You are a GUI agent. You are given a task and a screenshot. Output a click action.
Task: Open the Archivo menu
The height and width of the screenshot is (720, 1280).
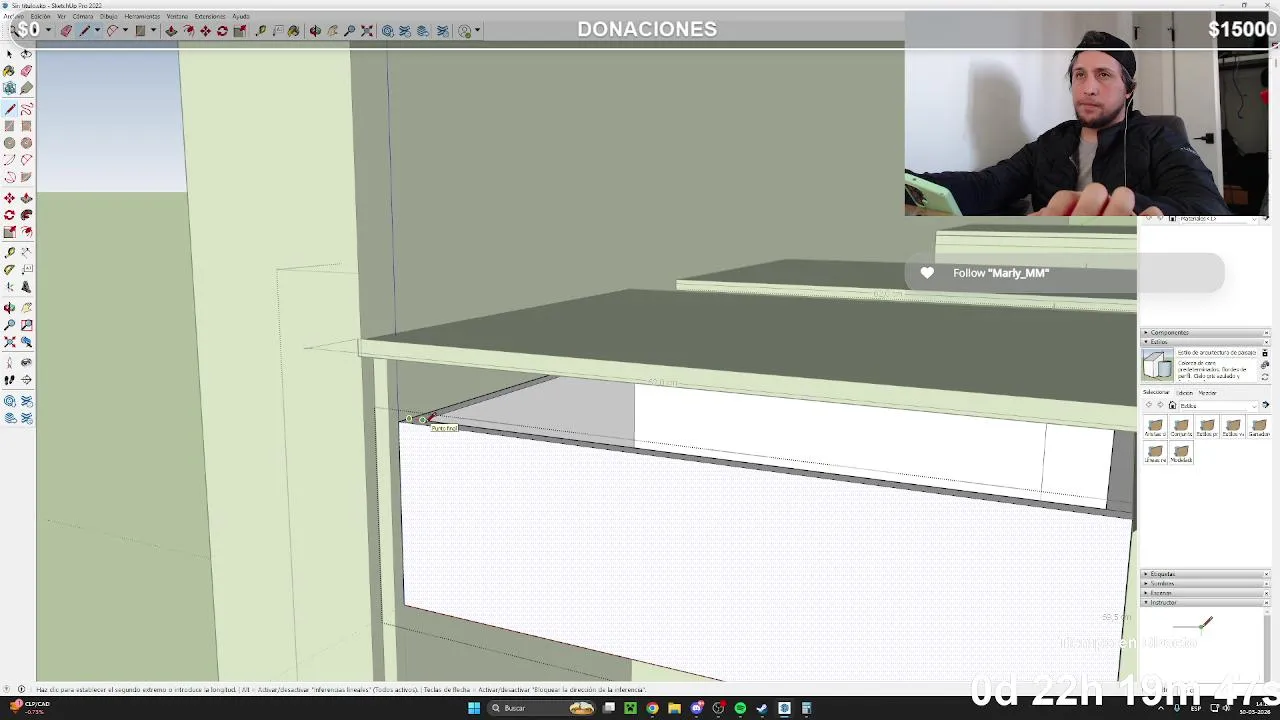pyautogui.click(x=13, y=17)
